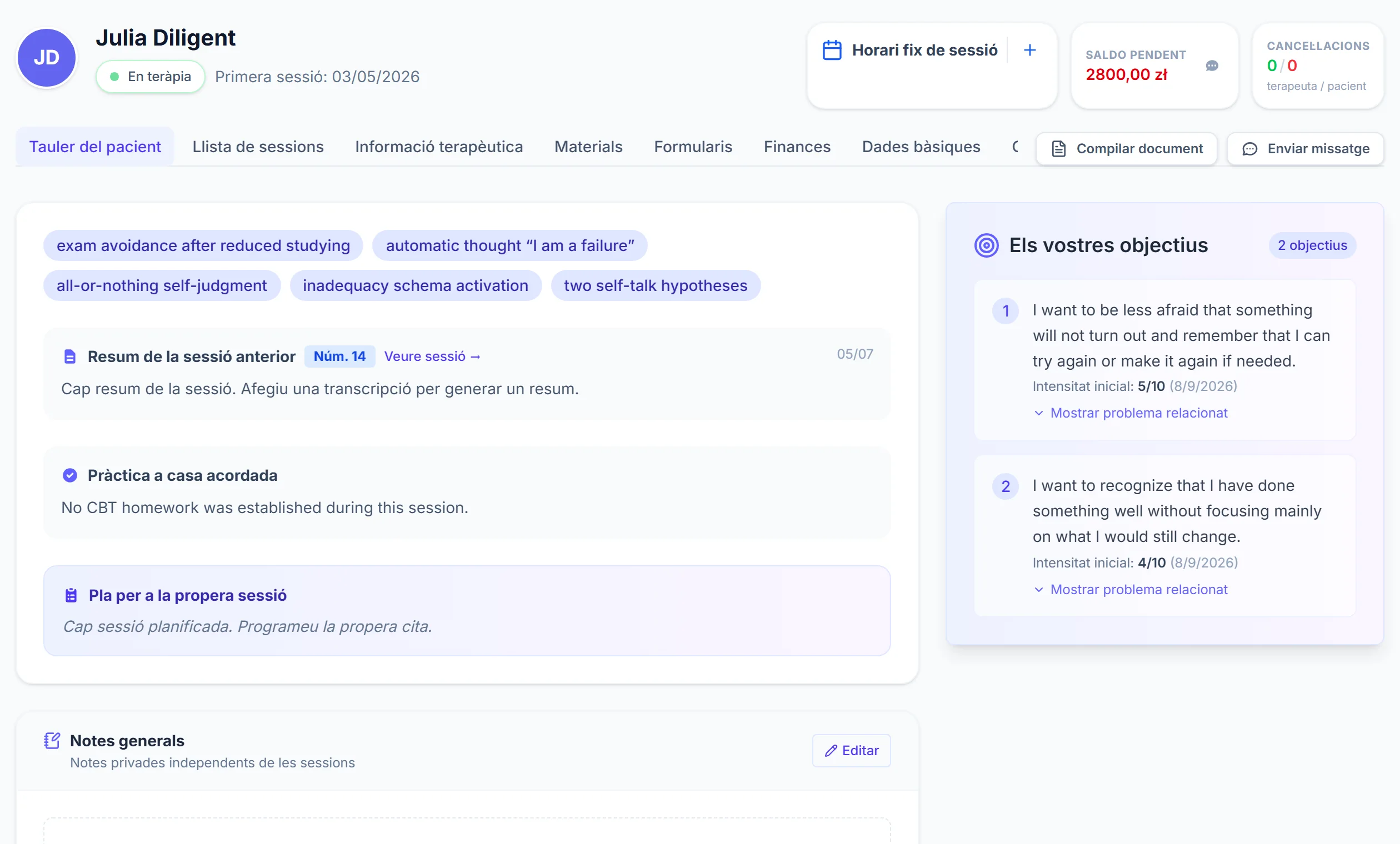The width and height of the screenshot is (1400, 844).
Task: Edit general notes with the Editar button
Action: (x=852, y=751)
